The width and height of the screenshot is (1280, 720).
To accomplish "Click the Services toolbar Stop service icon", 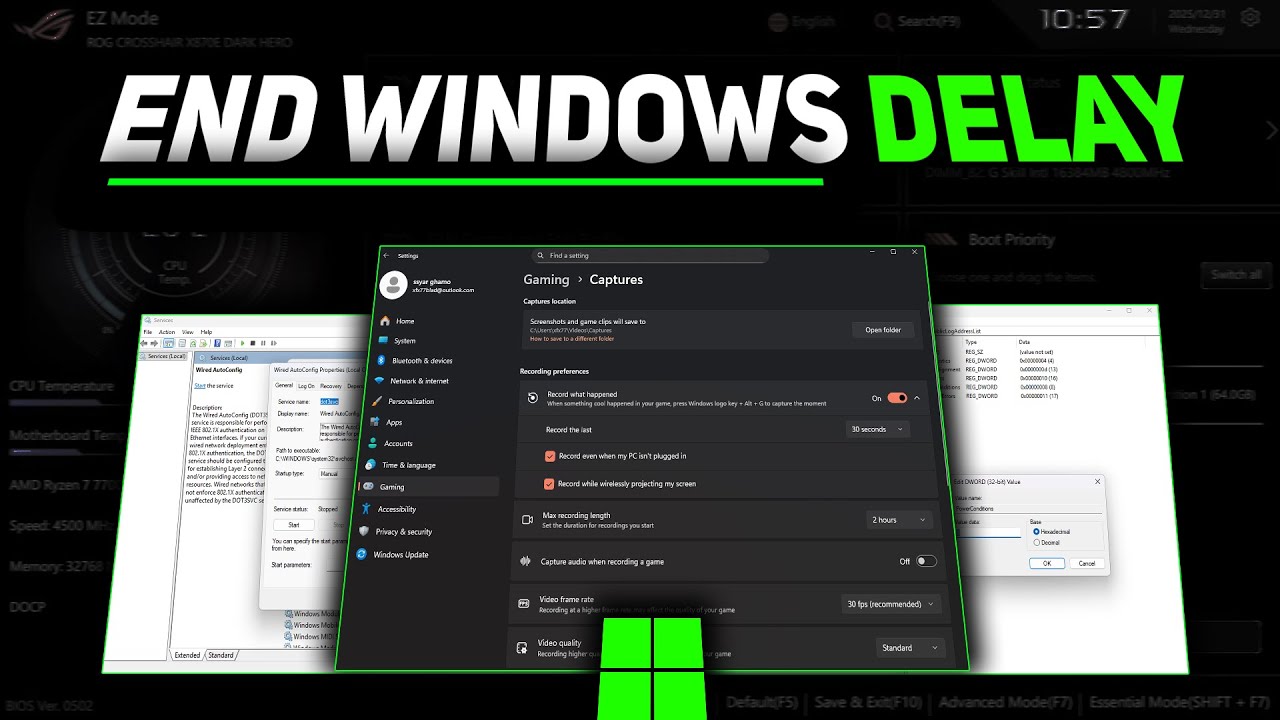I will 253,343.
